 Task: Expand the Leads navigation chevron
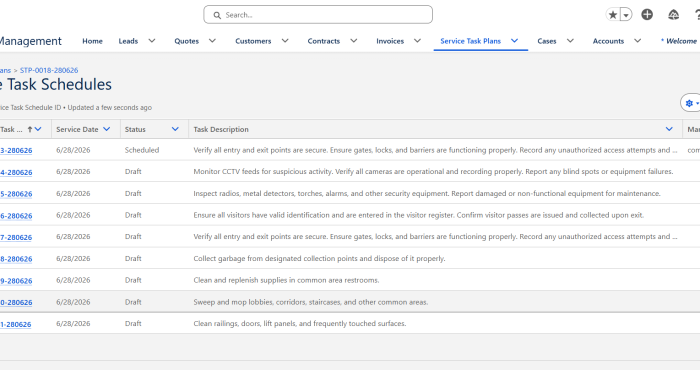click(x=152, y=41)
